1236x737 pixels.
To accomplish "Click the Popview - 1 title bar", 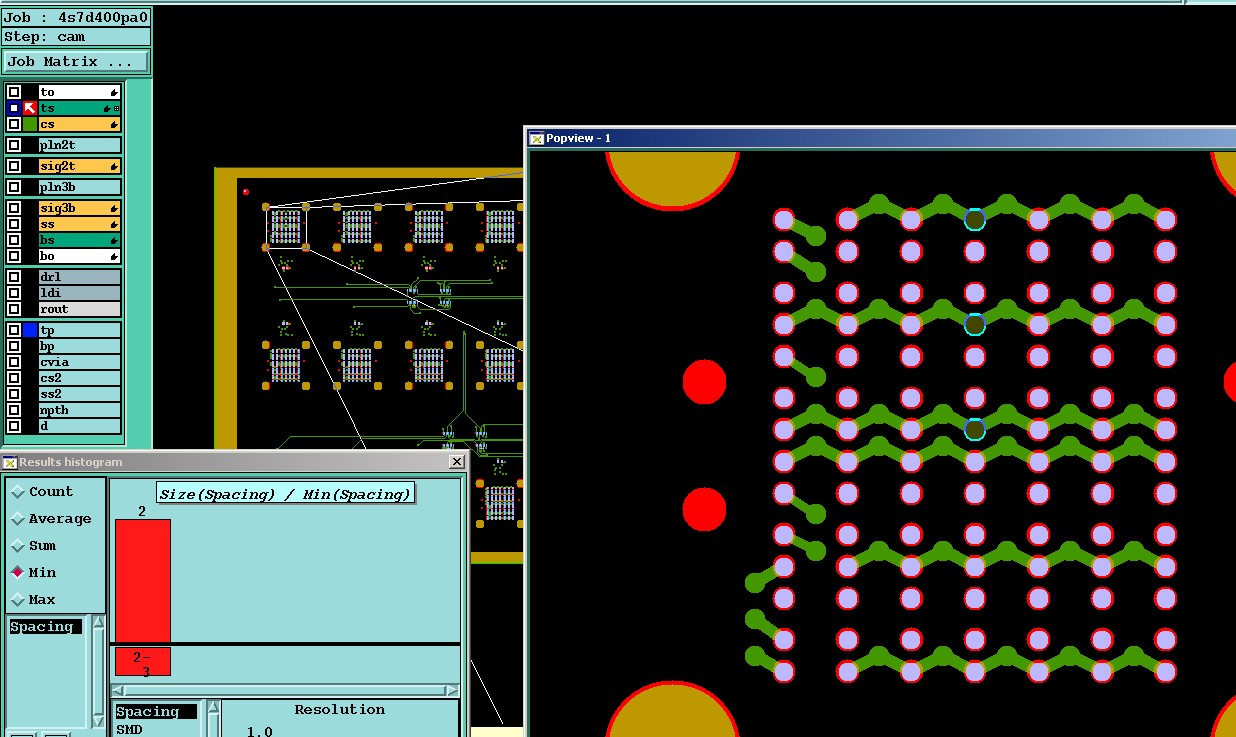I will coord(880,138).
